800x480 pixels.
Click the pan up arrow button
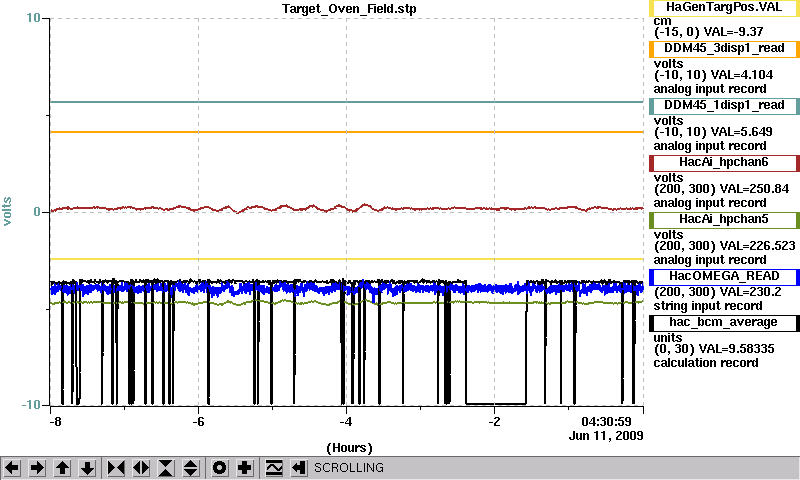pyautogui.click(x=62, y=467)
